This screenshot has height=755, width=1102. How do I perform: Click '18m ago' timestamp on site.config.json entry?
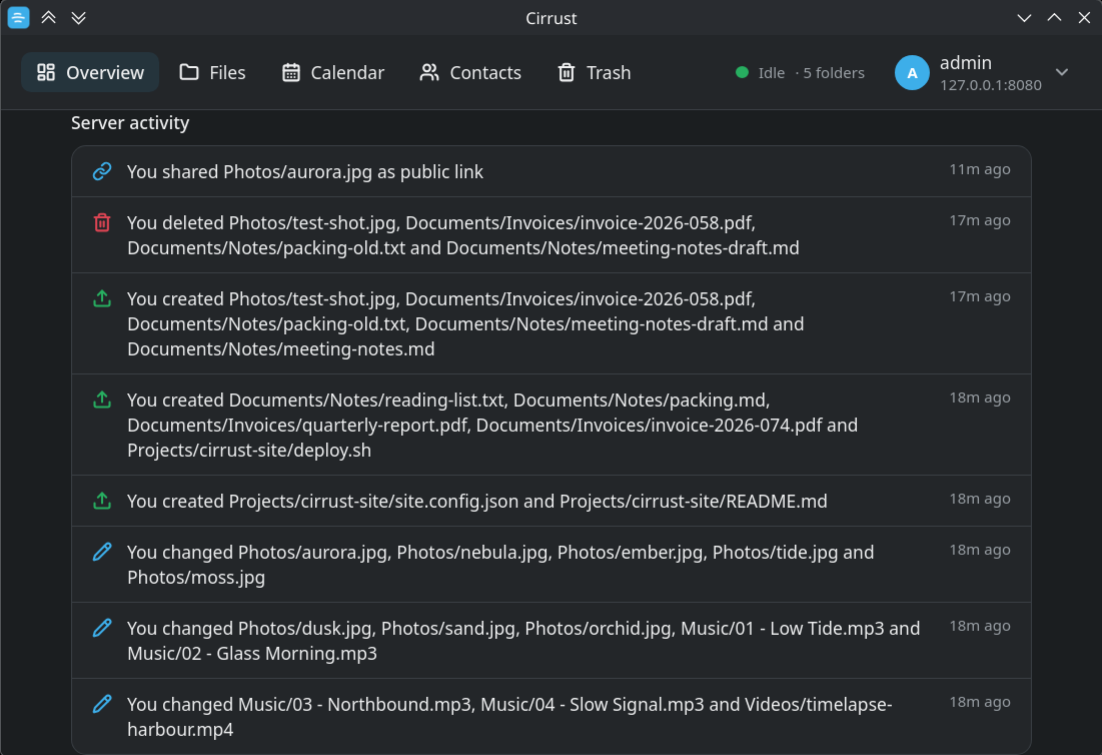coord(980,498)
